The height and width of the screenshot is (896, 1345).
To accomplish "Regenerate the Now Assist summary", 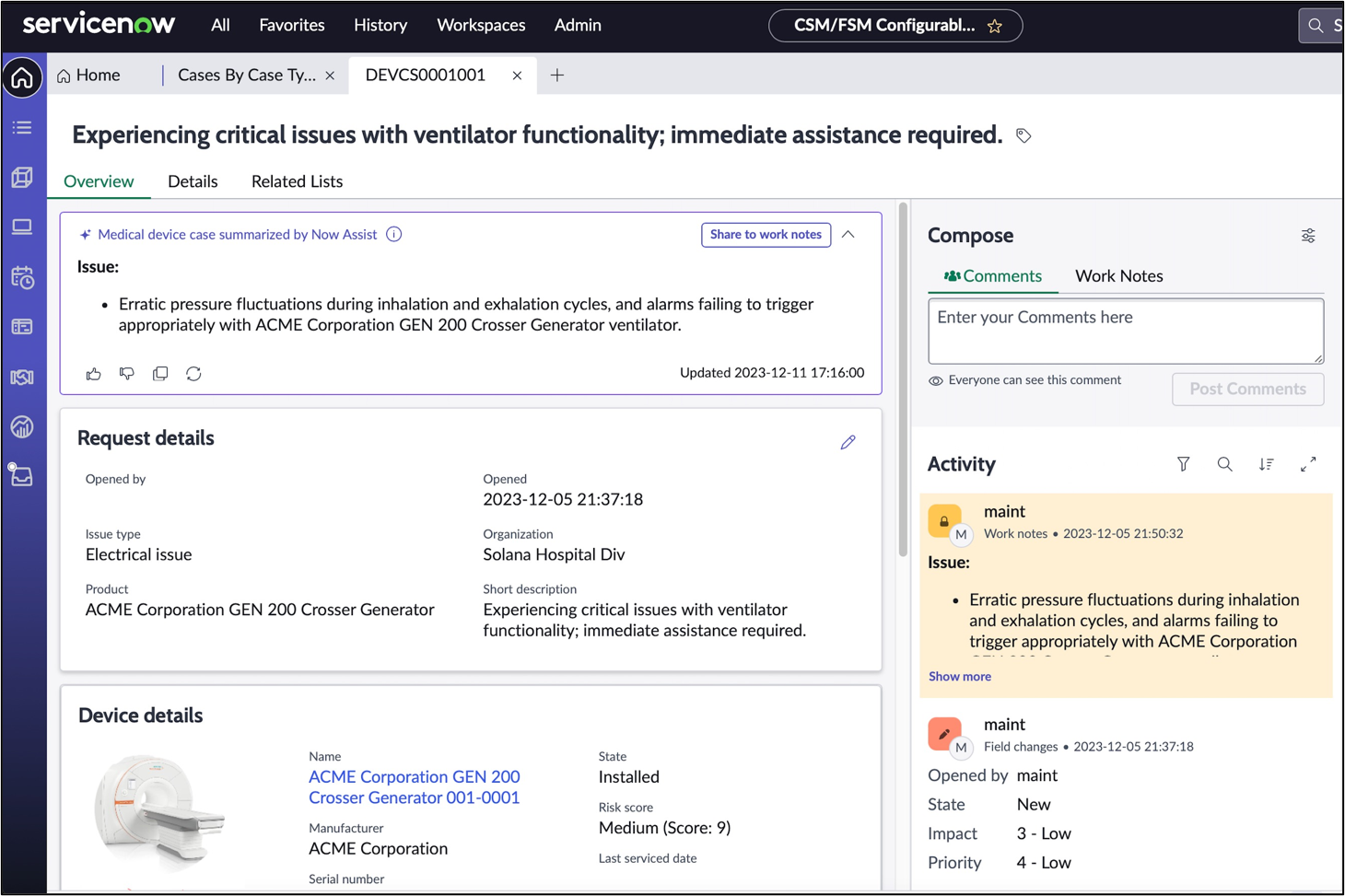I will click(193, 374).
